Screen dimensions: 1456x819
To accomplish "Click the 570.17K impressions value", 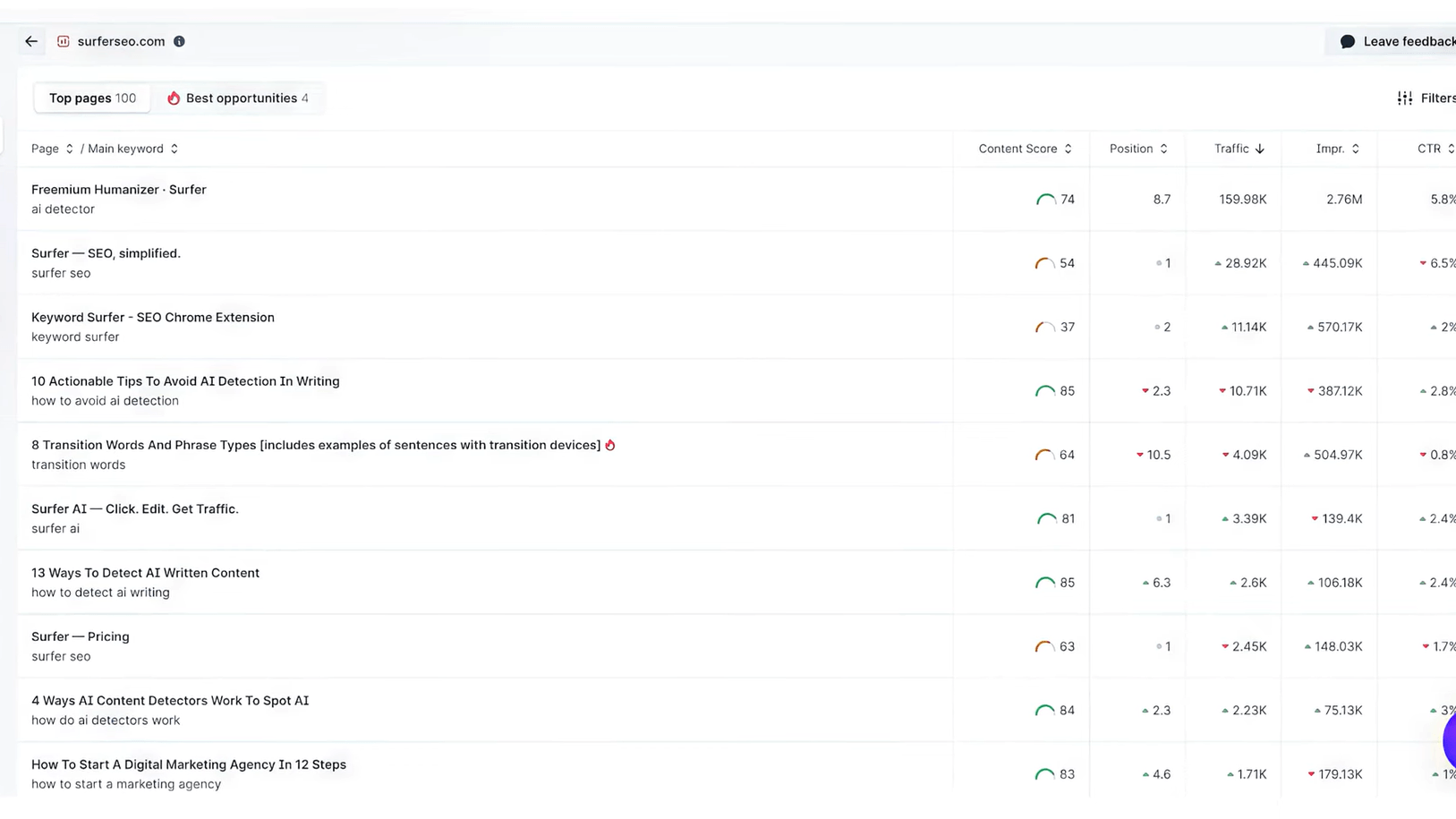I will pos(1340,328).
